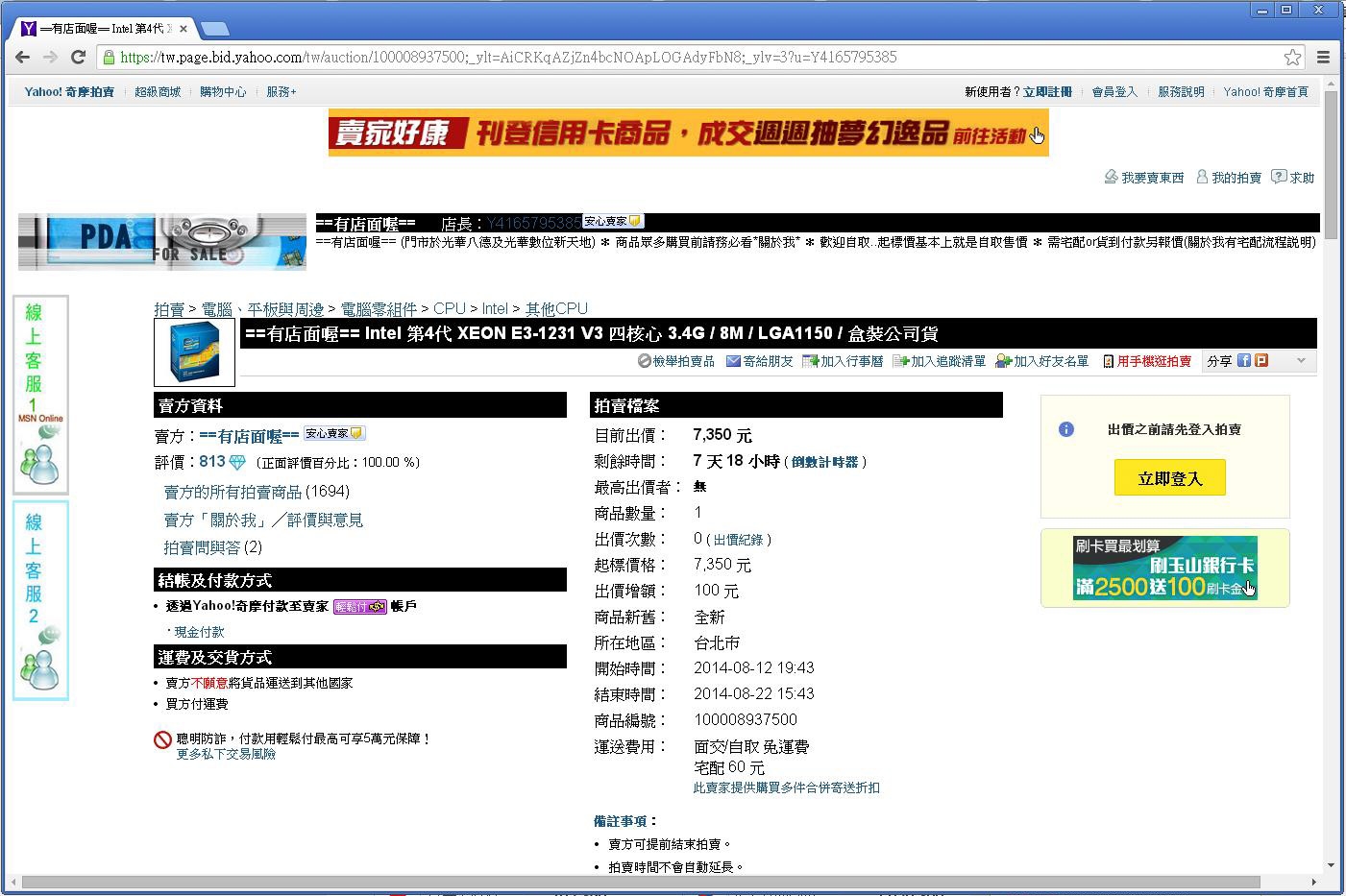
Task: Open 服務說明 help link
Action: coord(1181,92)
